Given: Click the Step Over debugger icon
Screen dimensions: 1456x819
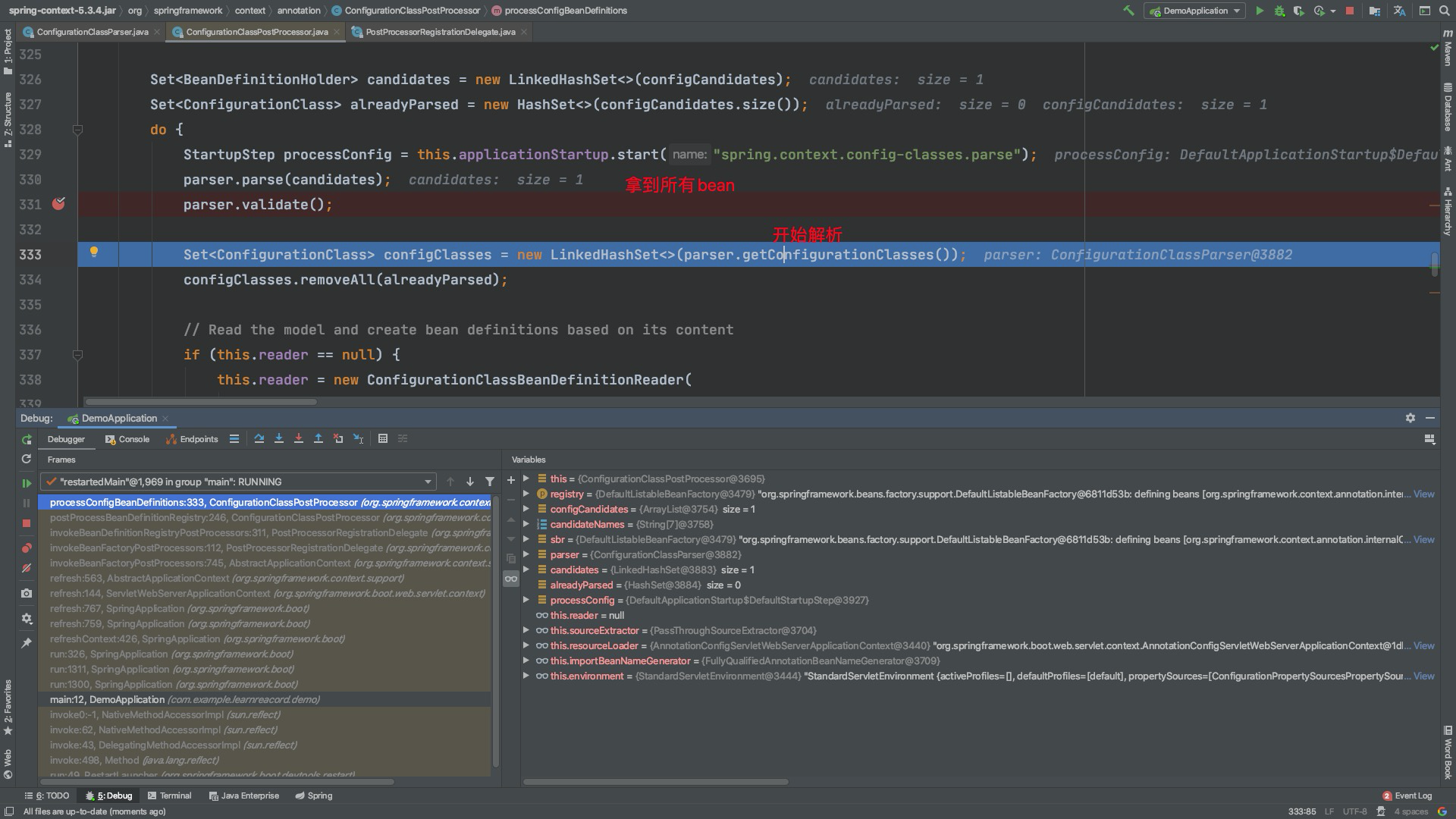Looking at the screenshot, I should click(259, 439).
